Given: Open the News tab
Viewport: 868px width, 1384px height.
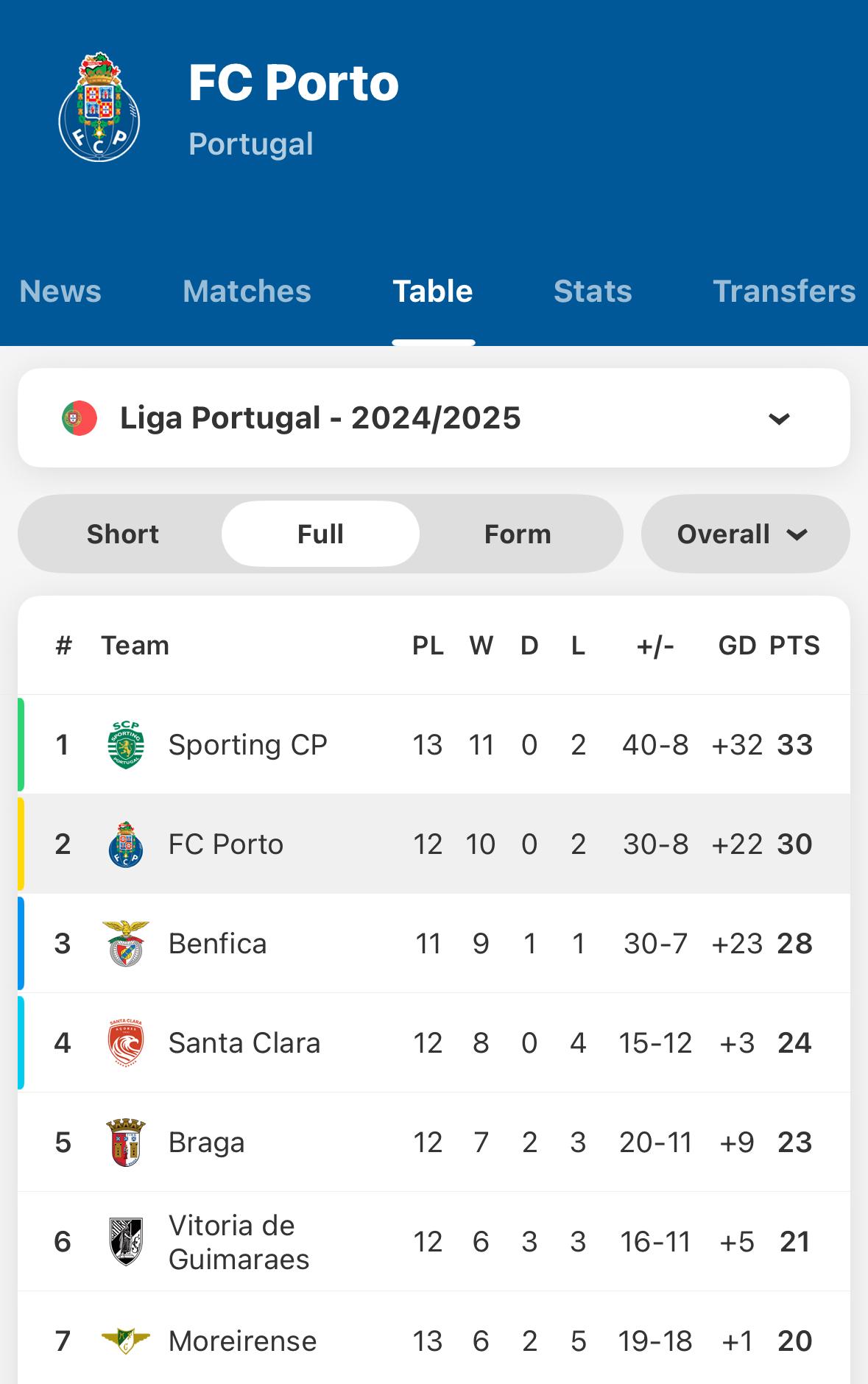Looking at the screenshot, I should (x=60, y=292).
